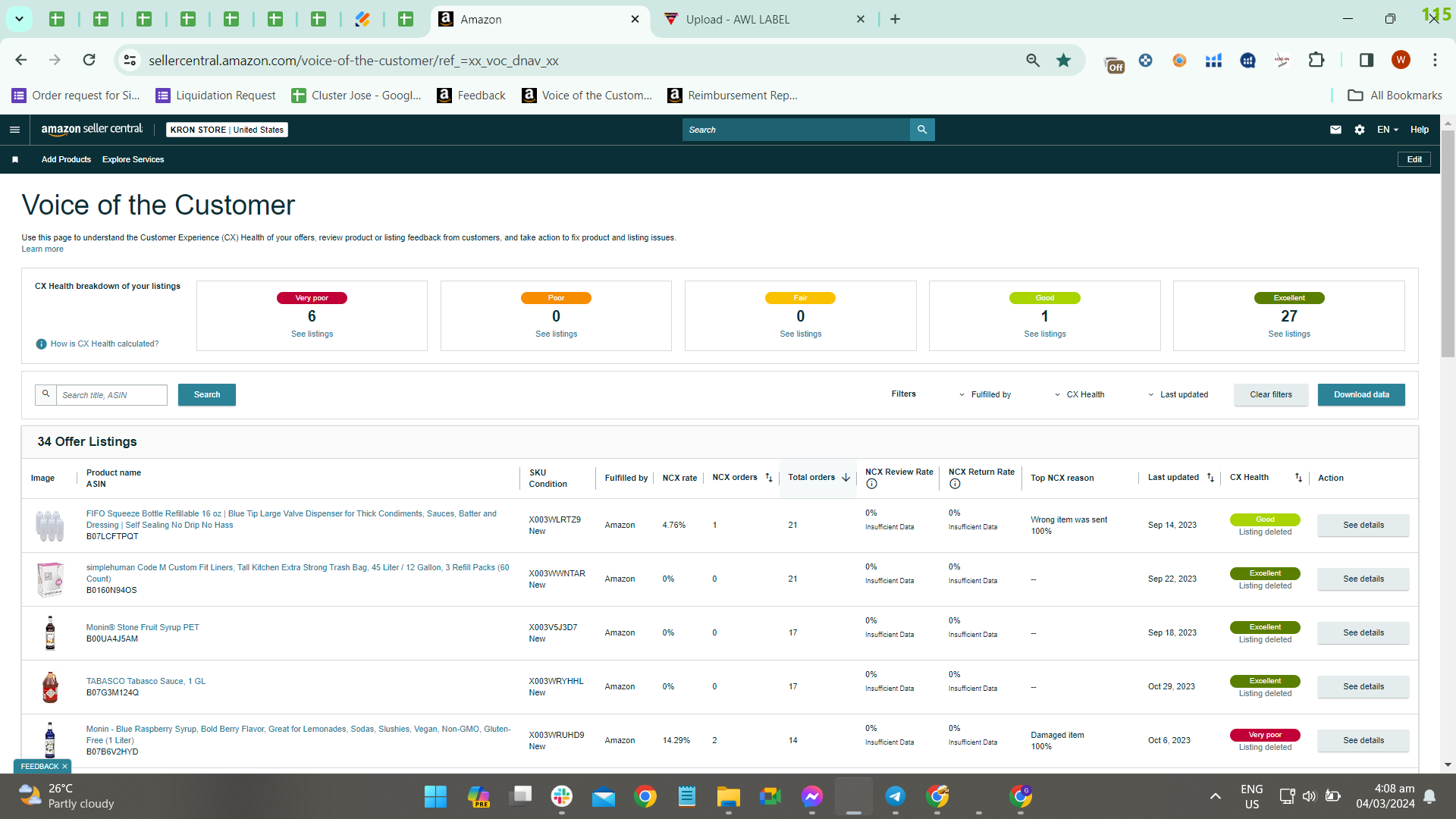Open a new browser tab
This screenshot has width=1456, height=819.
click(x=896, y=19)
